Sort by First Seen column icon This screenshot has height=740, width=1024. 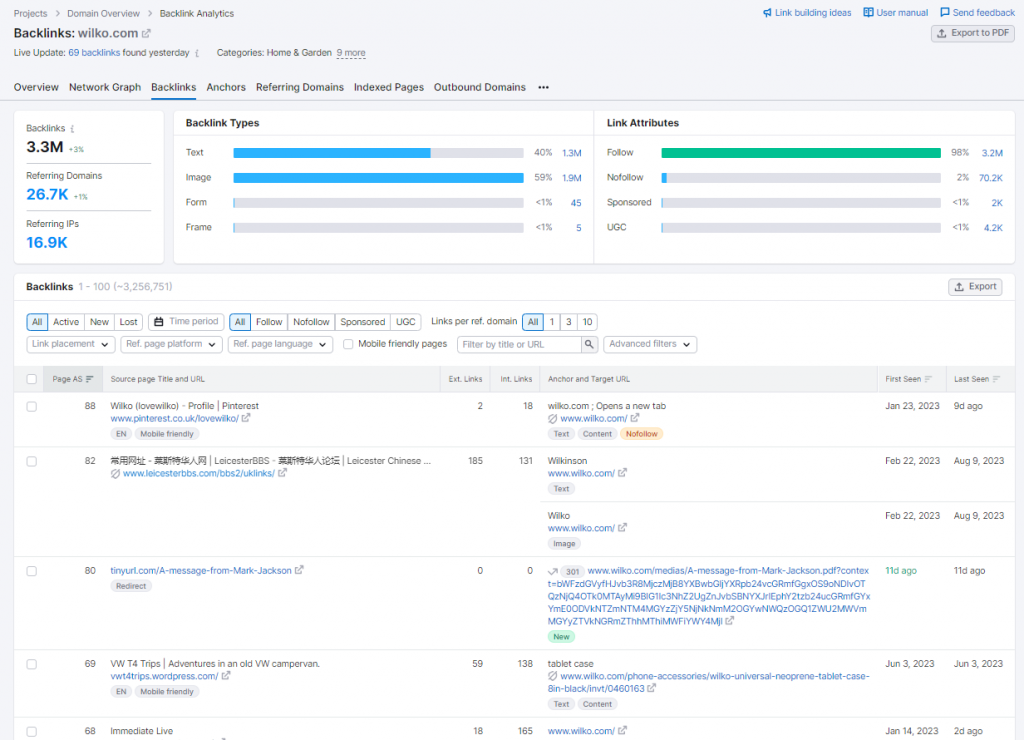click(x=928, y=379)
